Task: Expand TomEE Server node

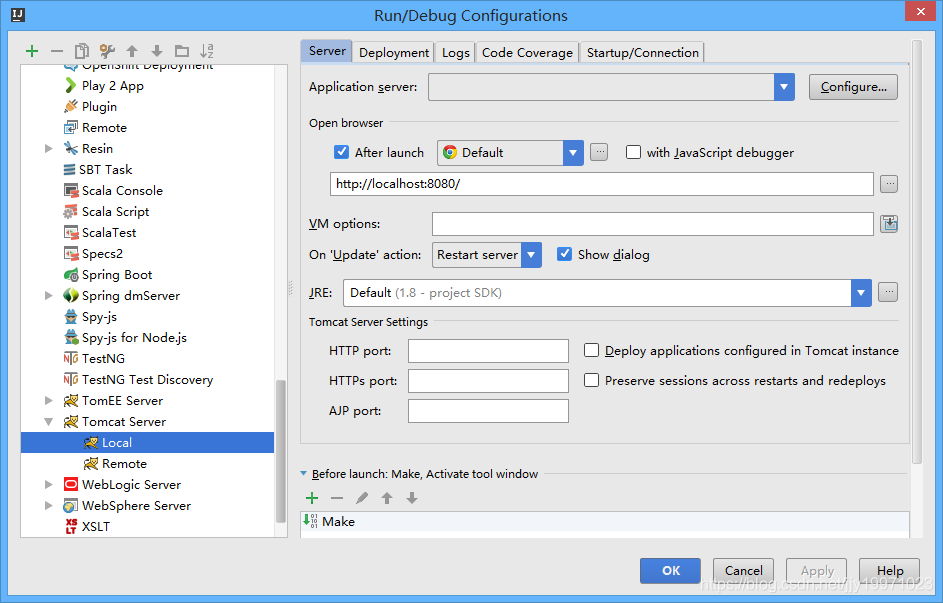Action: coord(49,400)
